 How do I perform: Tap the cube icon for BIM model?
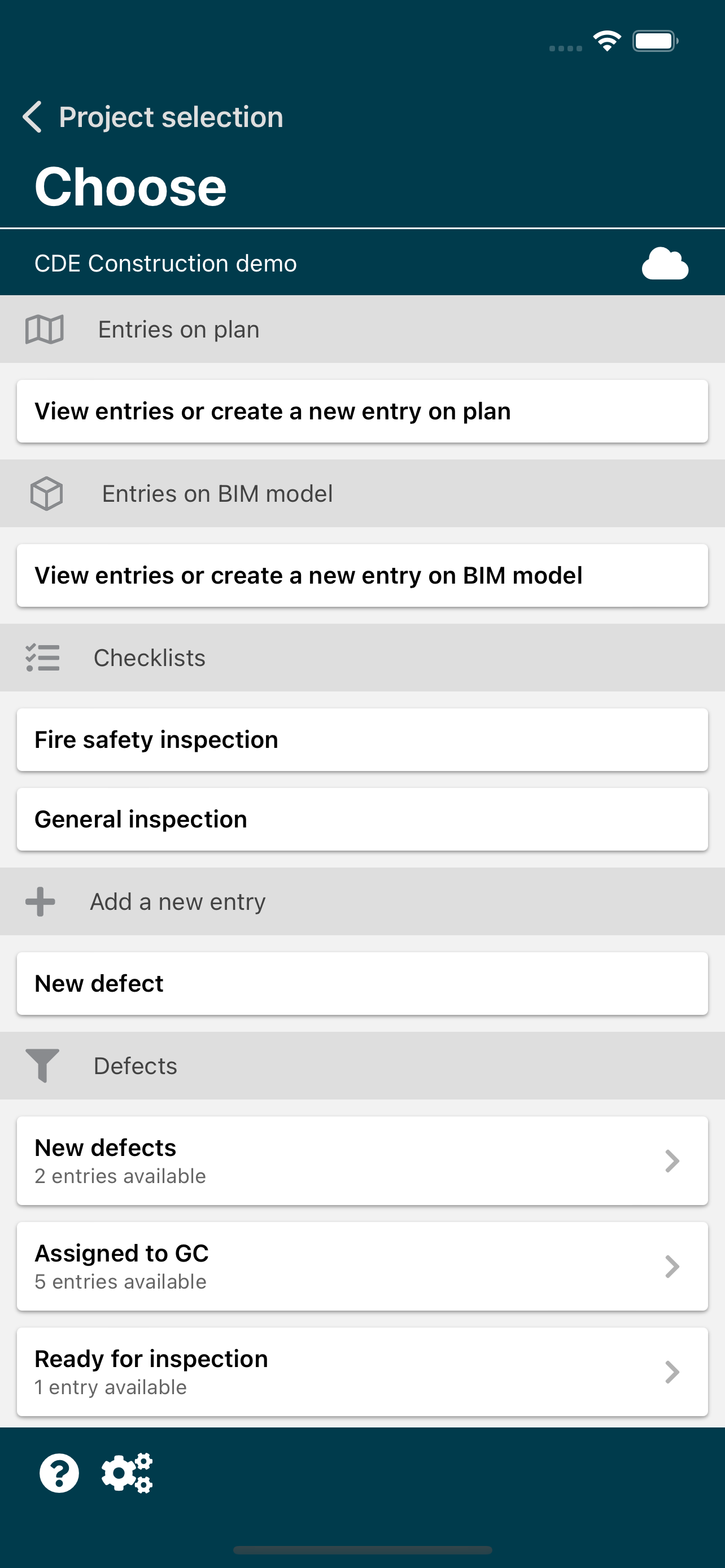[x=47, y=494]
